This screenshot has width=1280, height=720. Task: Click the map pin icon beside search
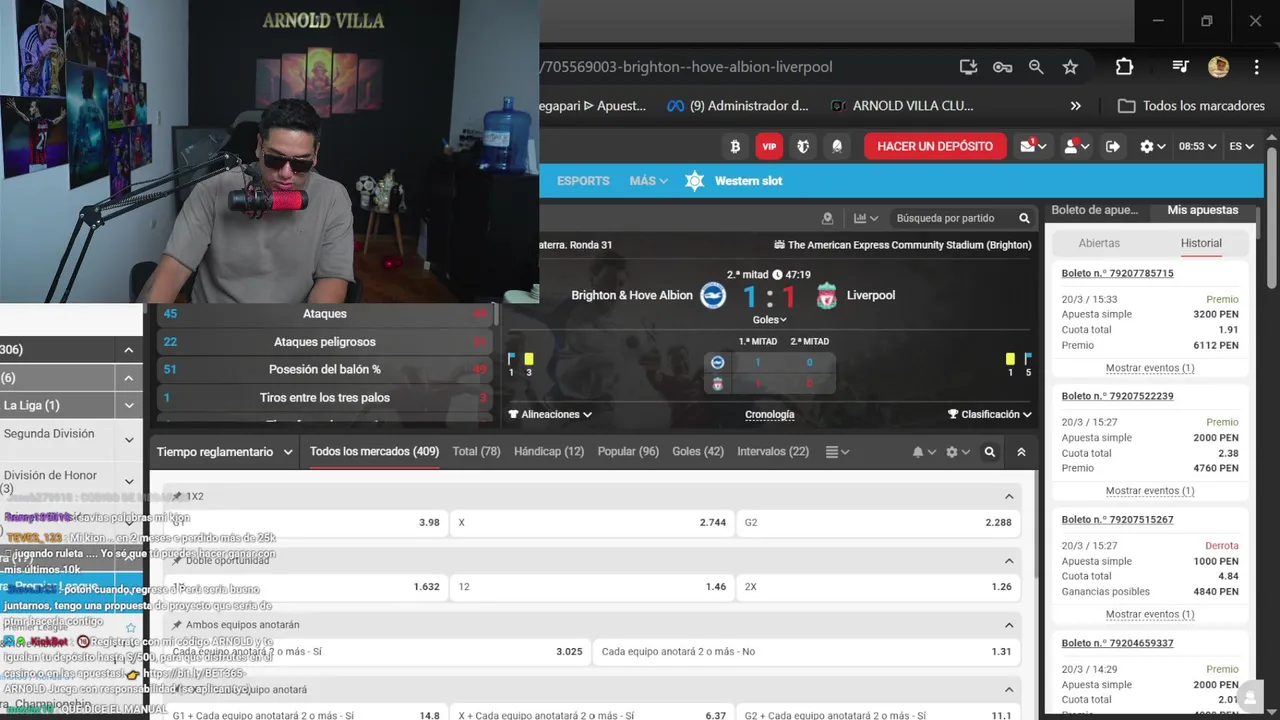pyautogui.click(x=827, y=218)
